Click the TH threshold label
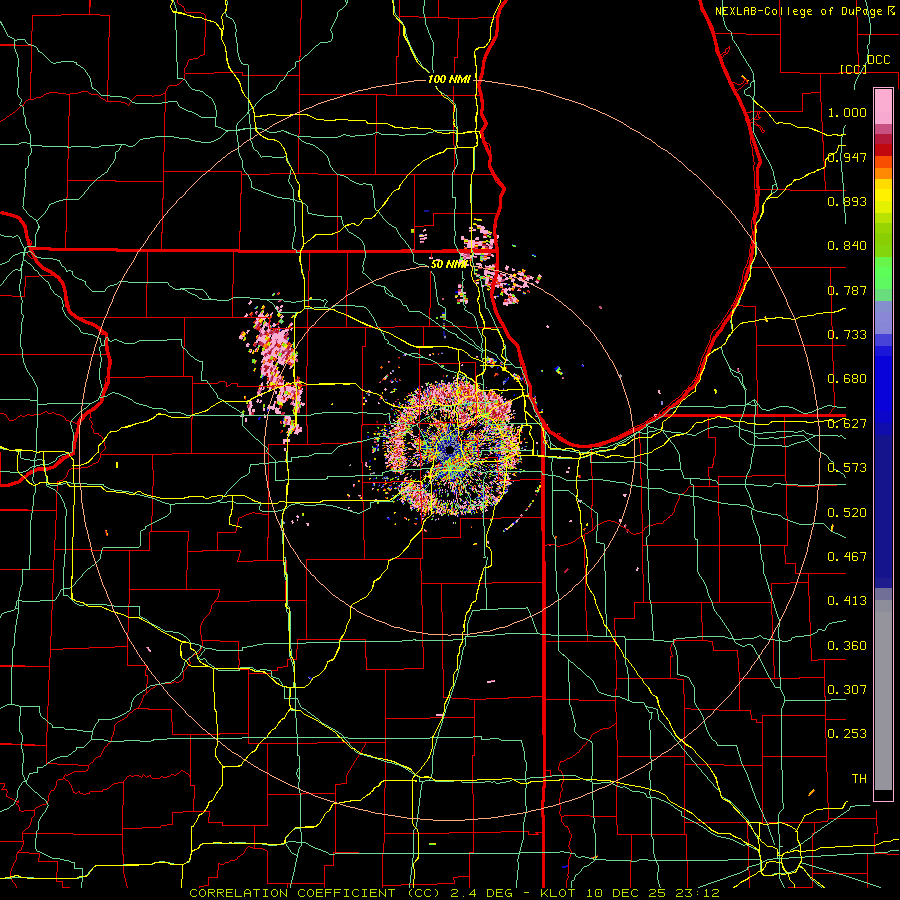This screenshot has width=900, height=900. 859,779
